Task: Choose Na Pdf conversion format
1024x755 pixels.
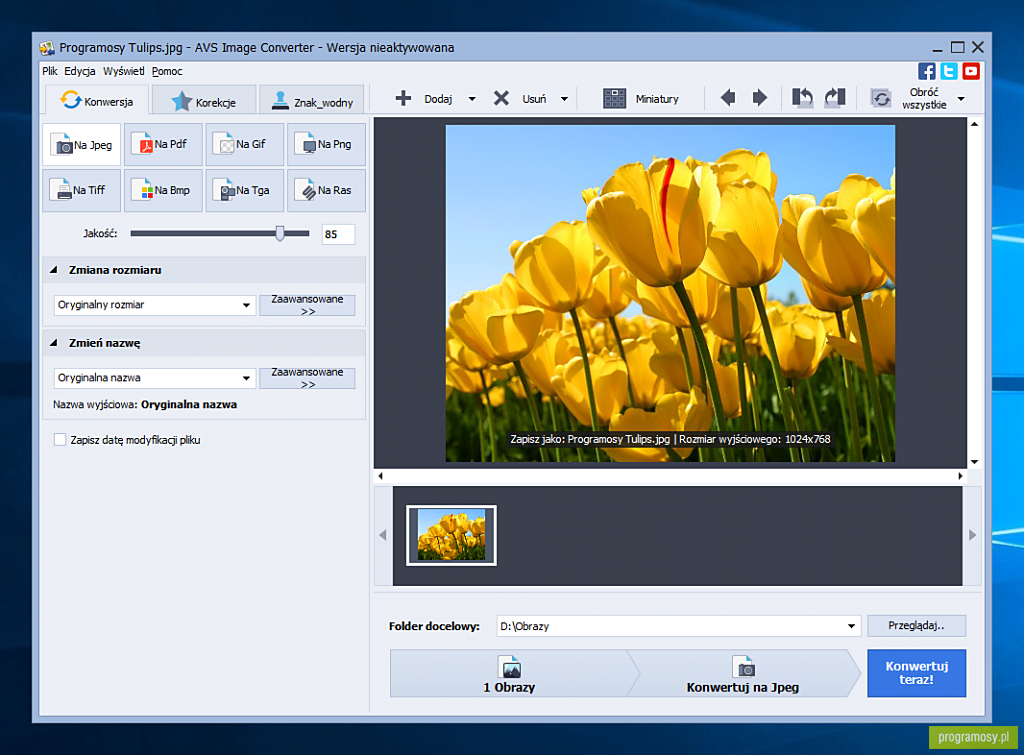Action: (x=163, y=144)
